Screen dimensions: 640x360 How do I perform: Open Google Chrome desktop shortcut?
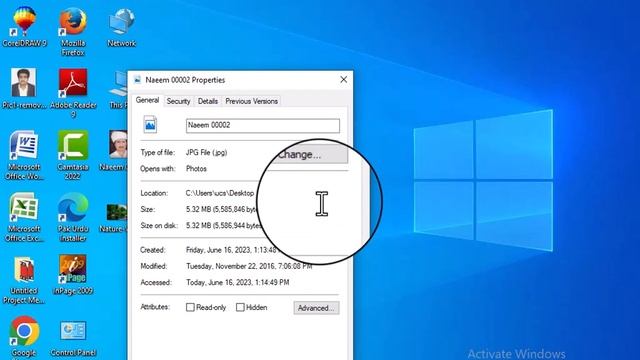[24, 337]
